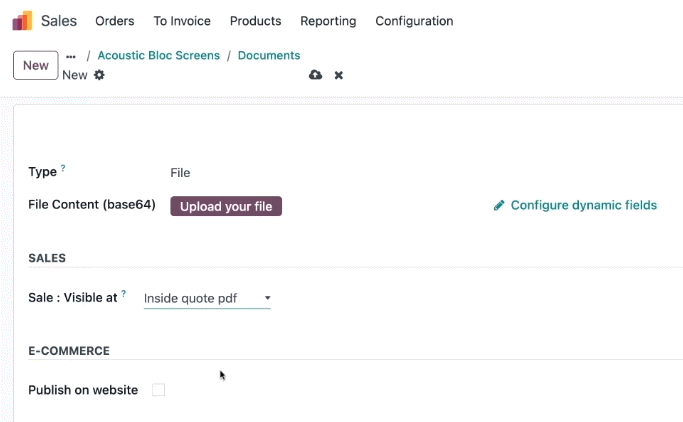Open the Configuration menu
Image resolution: width=683 pixels, height=422 pixels.
pos(414,21)
